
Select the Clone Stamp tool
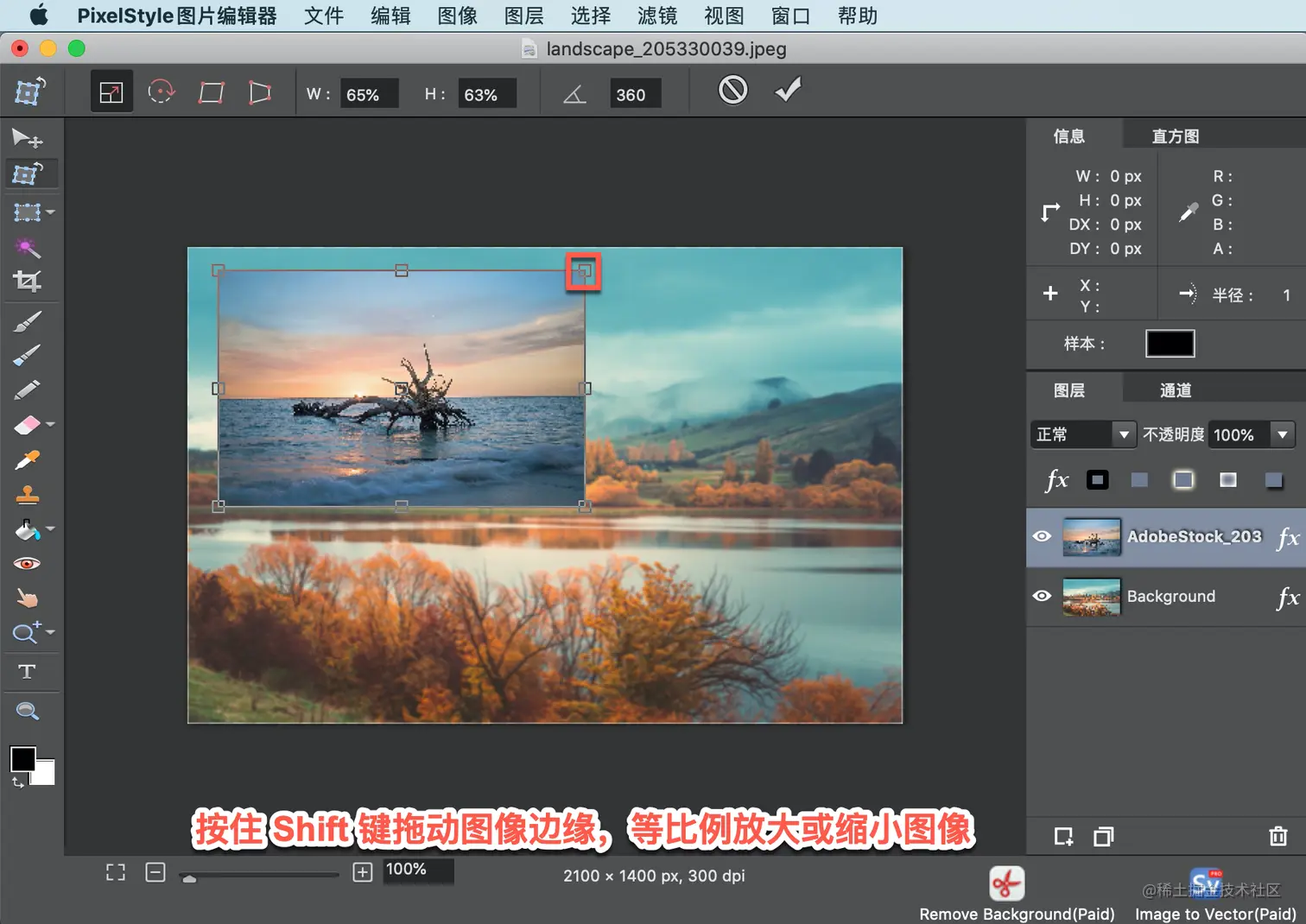(27, 494)
